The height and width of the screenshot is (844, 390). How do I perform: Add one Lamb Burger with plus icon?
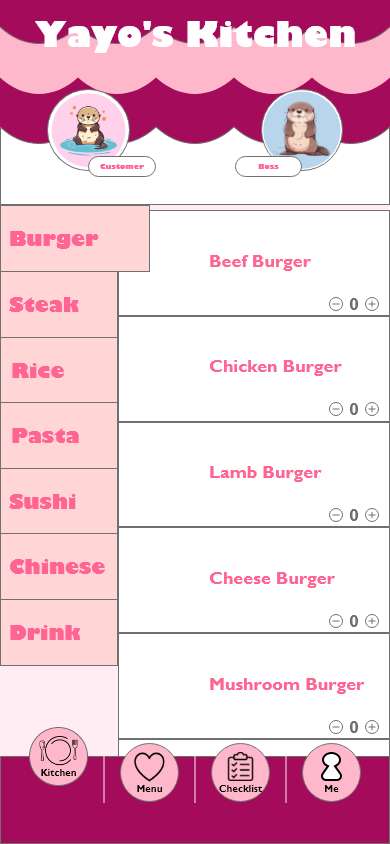point(372,515)
